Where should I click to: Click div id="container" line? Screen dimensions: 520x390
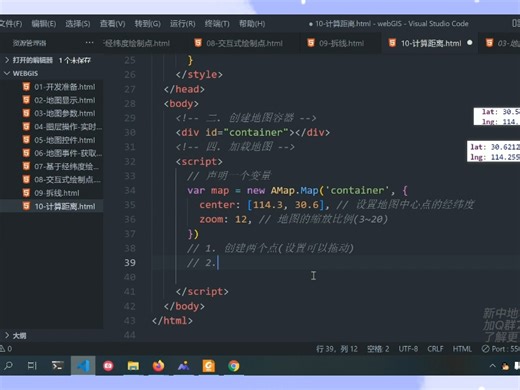pos(253,133)
